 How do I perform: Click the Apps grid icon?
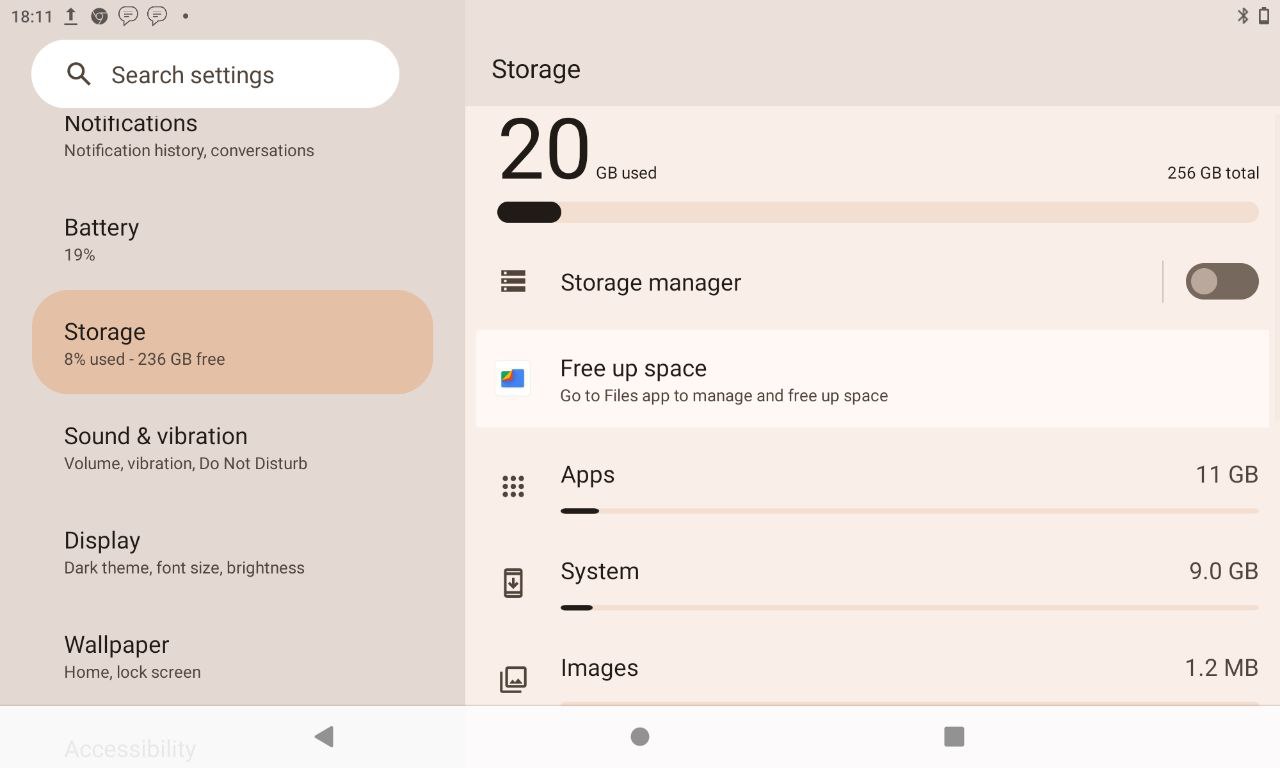click(513, 487)
